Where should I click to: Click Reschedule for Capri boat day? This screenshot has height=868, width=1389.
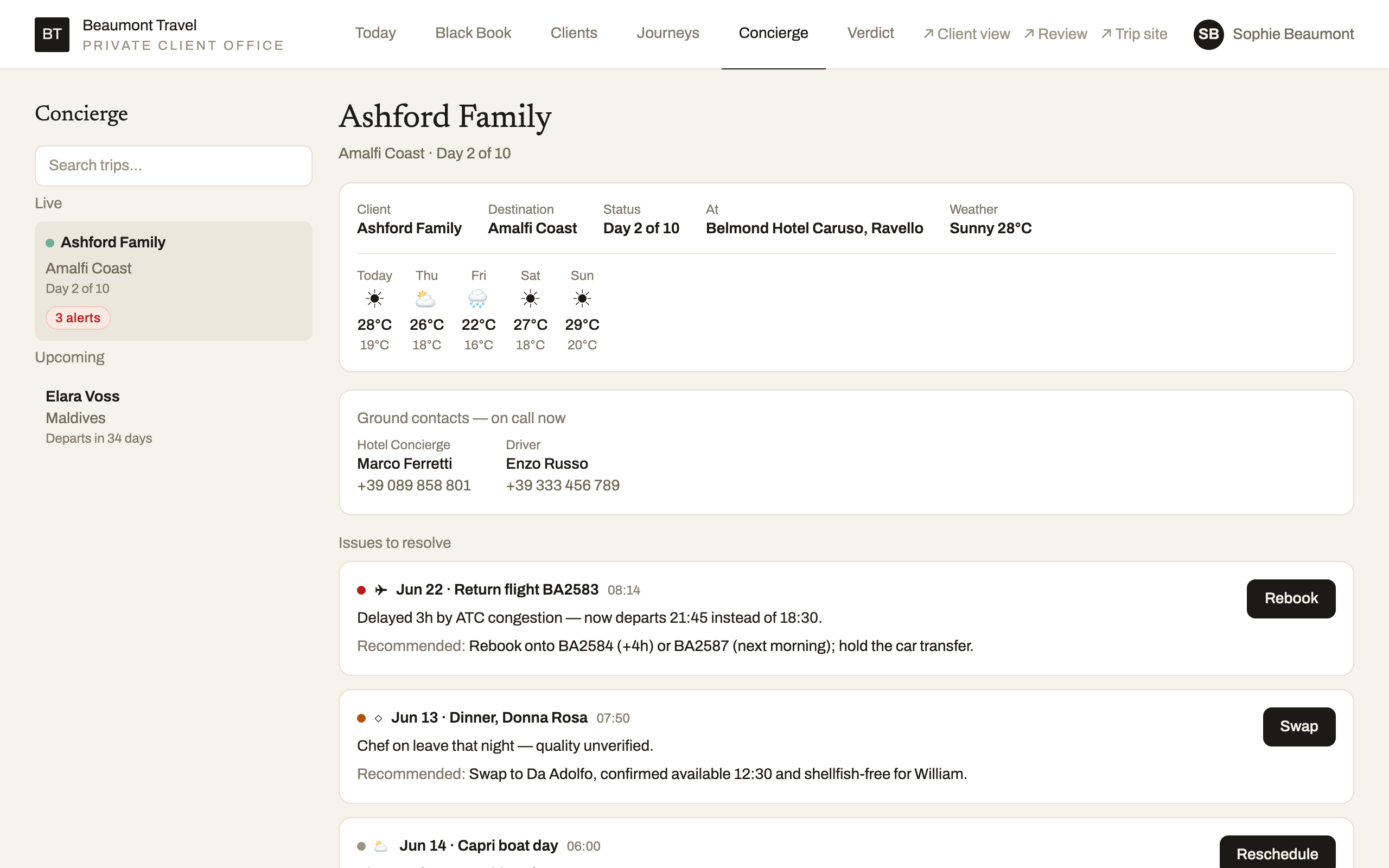(x=1277, y=852)
